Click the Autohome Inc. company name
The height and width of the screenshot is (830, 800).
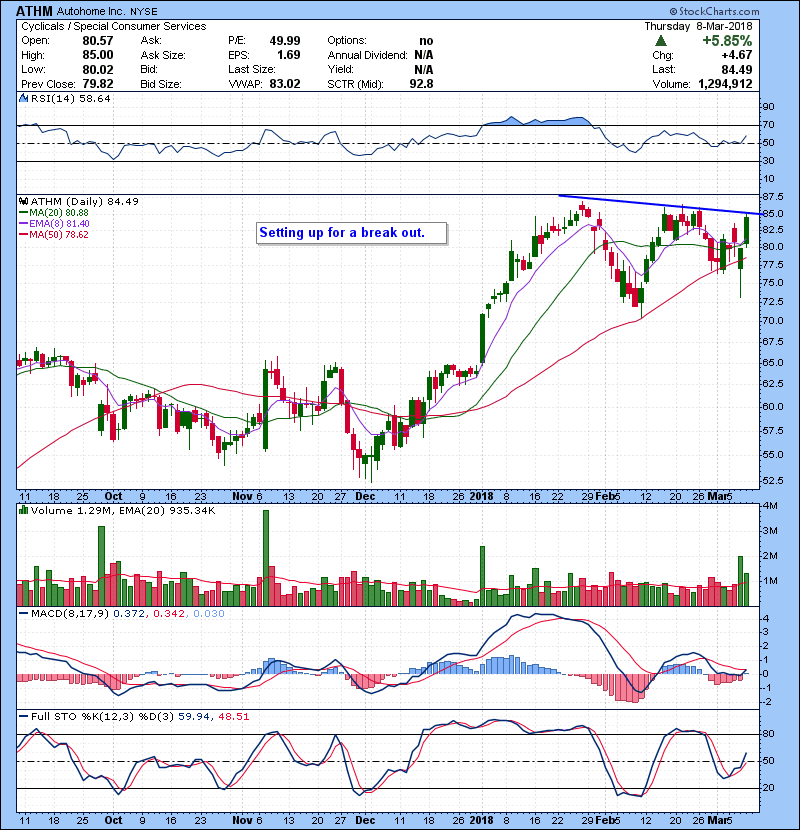pos(91,11)
